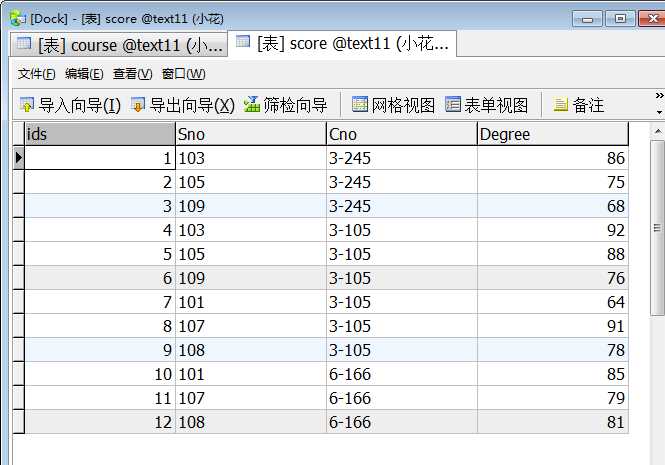The width and height of the screenshot is (665, 465).
Task: Click the Navicat app icon in title bar
Action: click(17, 19)
